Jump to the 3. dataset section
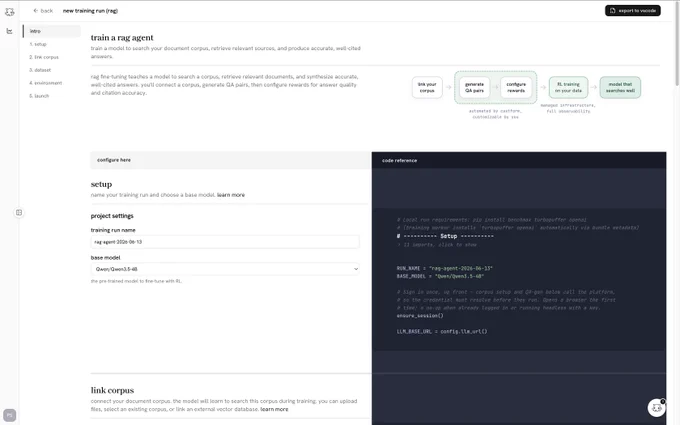The width and height of the screenshot is (680, 425). [40, 70]
